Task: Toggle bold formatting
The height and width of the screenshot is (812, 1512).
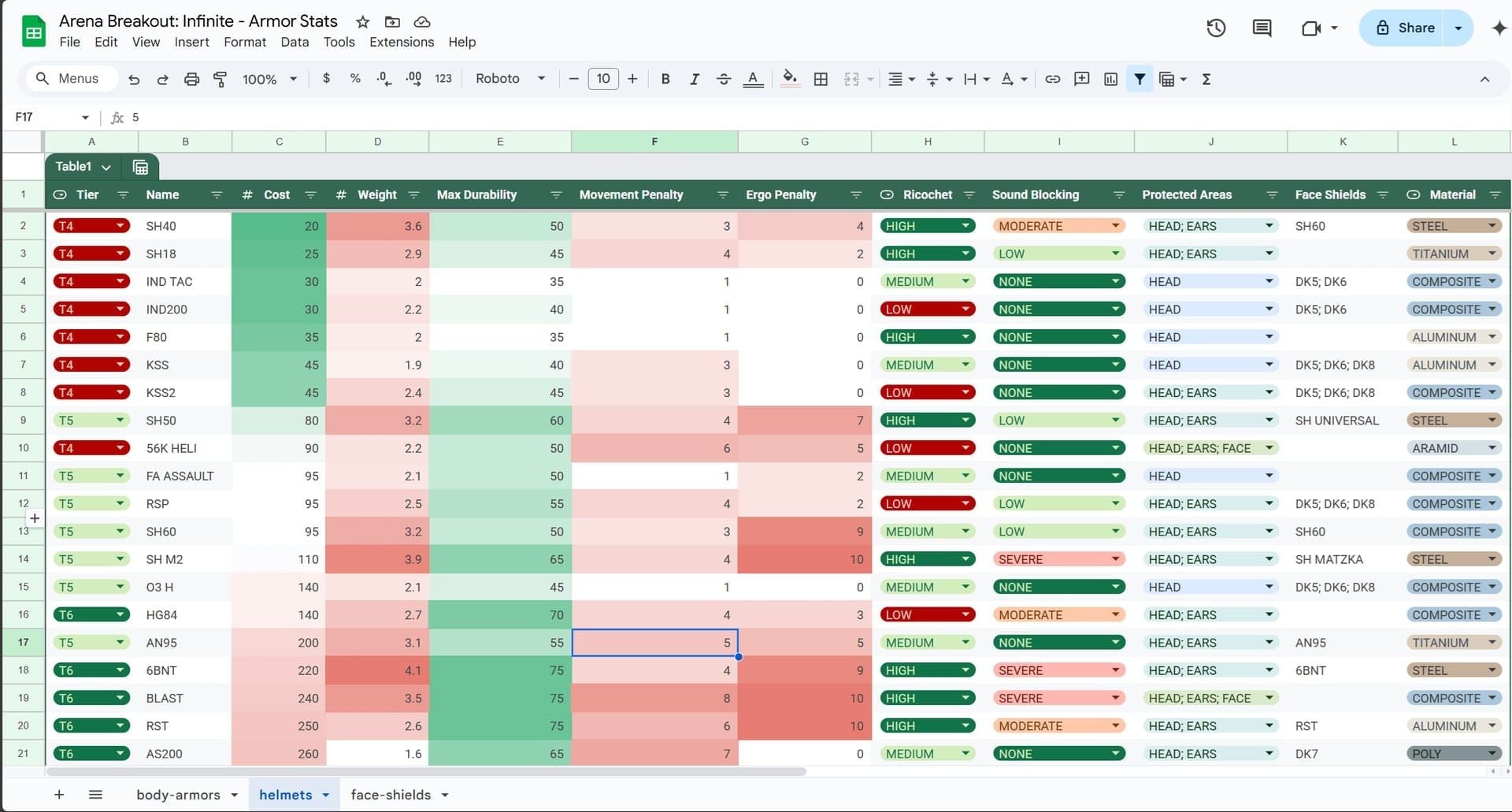Action: tap(665, 79)
